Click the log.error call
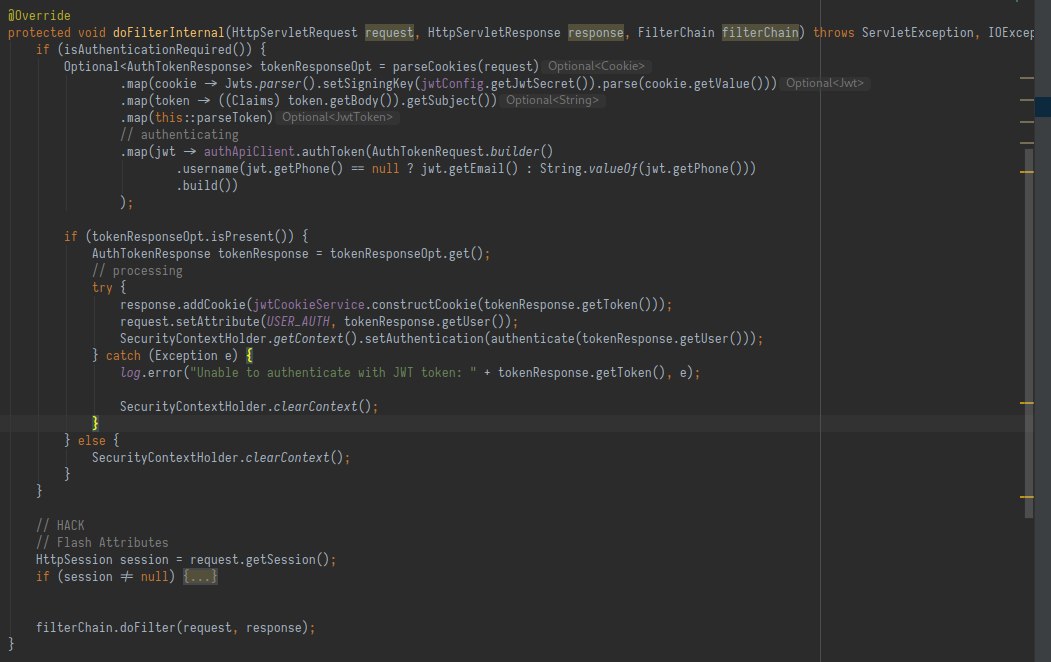The height and width of the screenshot is (662, 1051). pyautogui.click(x=151, y=373)
